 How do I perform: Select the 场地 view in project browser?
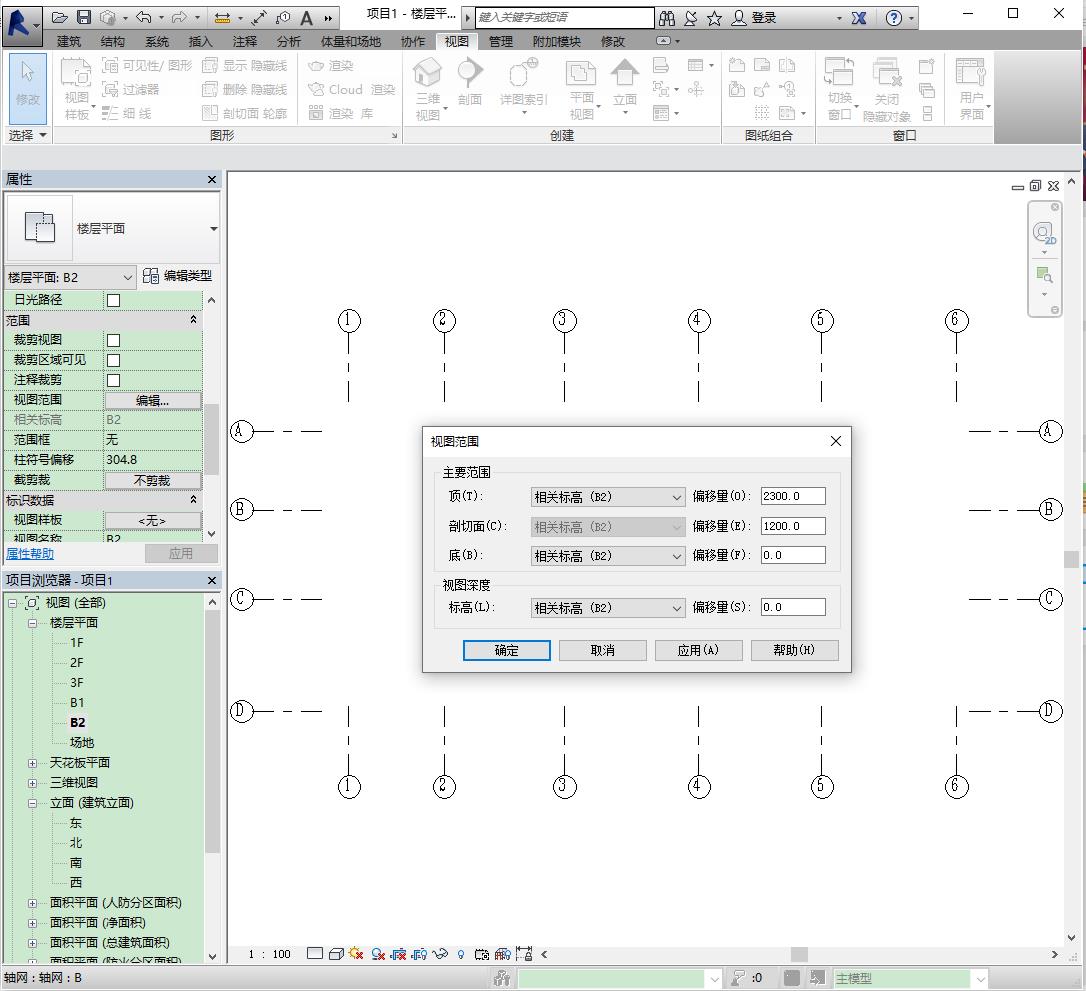[82, 742]
